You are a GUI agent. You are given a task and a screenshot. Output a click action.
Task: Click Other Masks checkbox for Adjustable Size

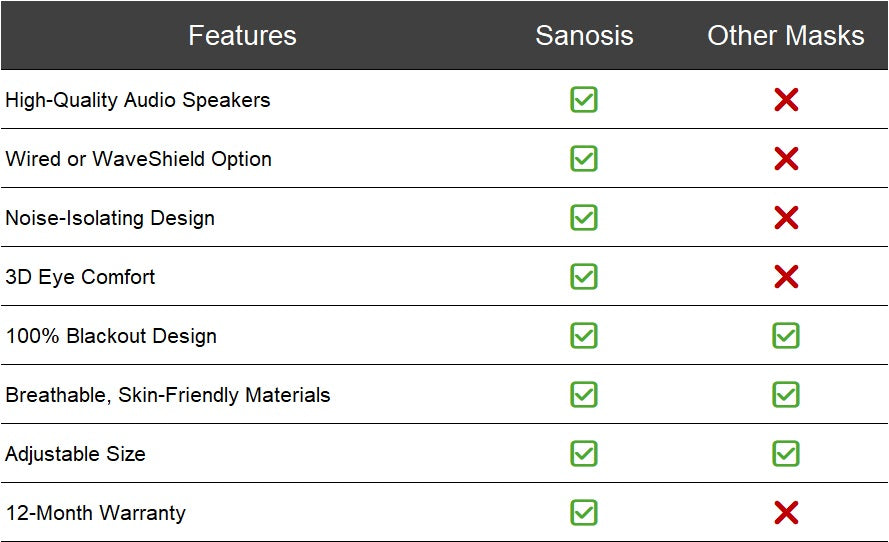(786, 453)
